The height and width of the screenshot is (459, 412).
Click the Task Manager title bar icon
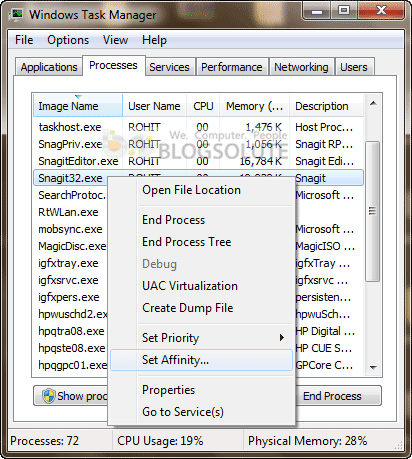pos(15,15)
